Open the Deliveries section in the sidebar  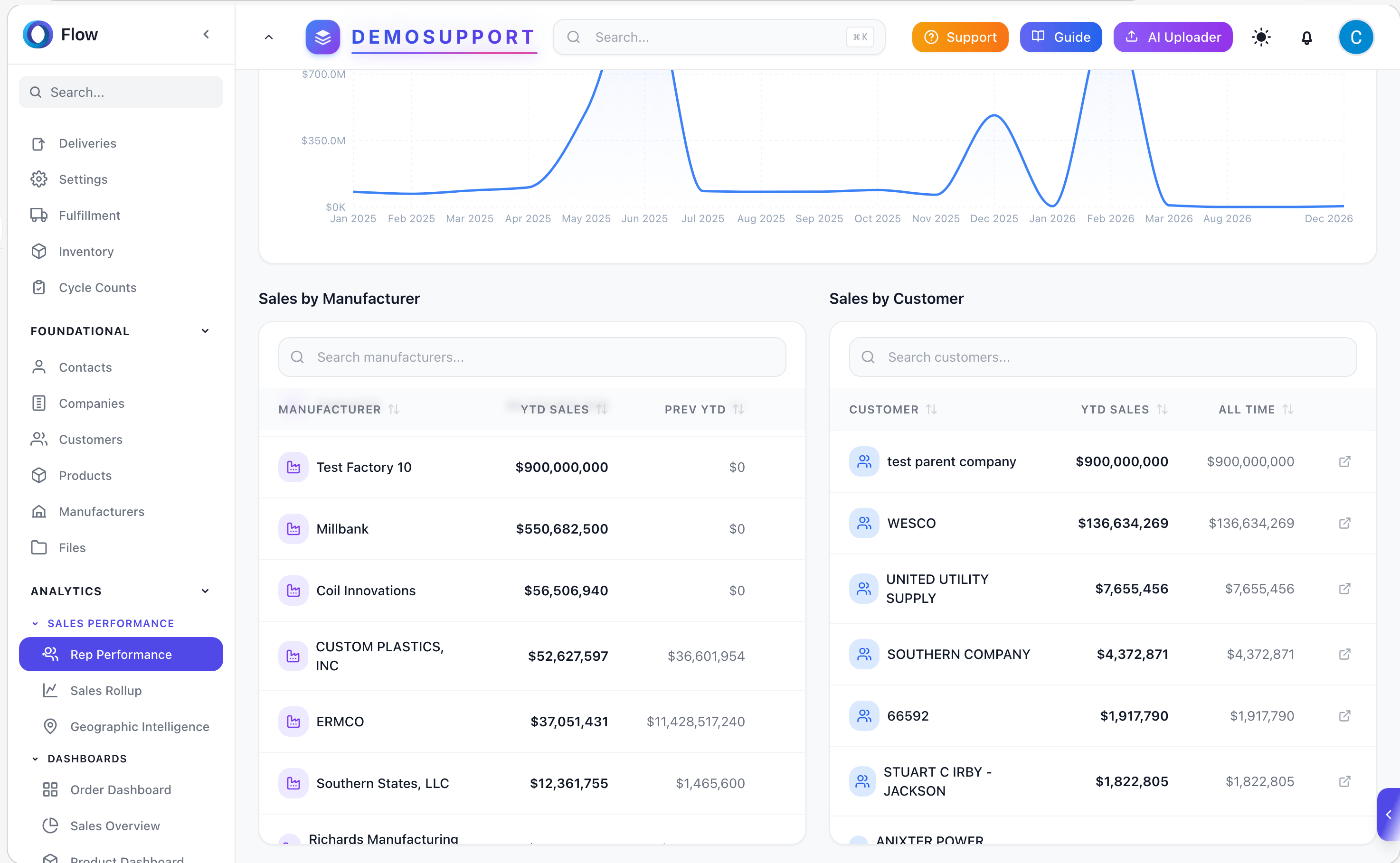pyautogui.click(x=87, y=143)
